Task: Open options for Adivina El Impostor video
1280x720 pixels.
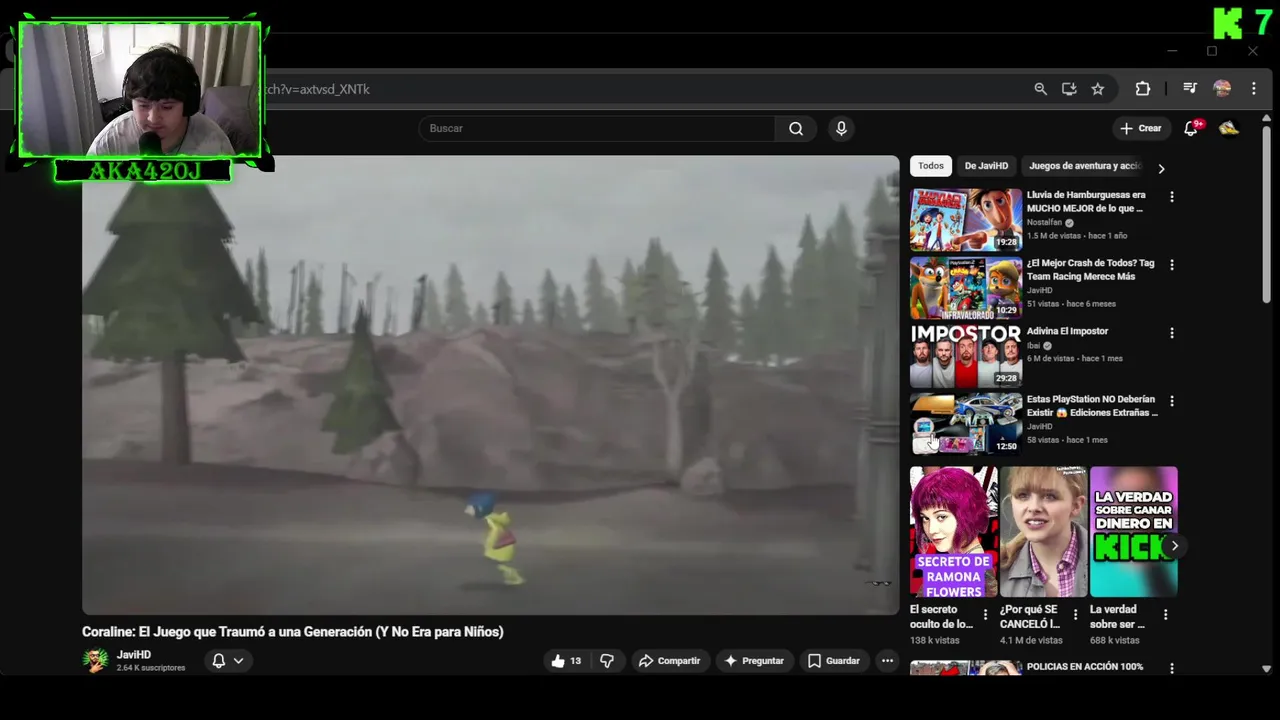Action: point(1172,333)
